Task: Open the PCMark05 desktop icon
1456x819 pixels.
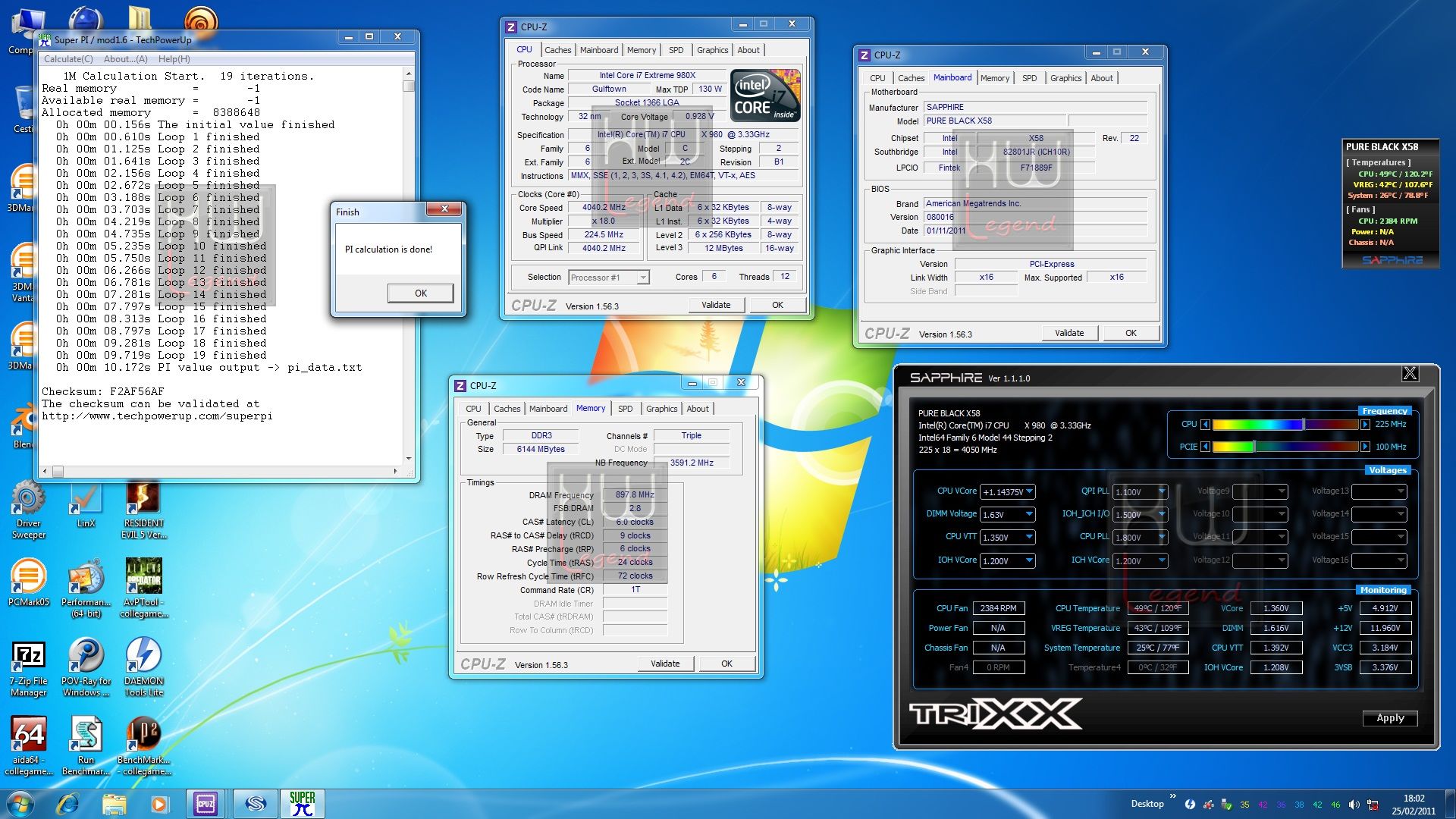Action: point(29,582)
